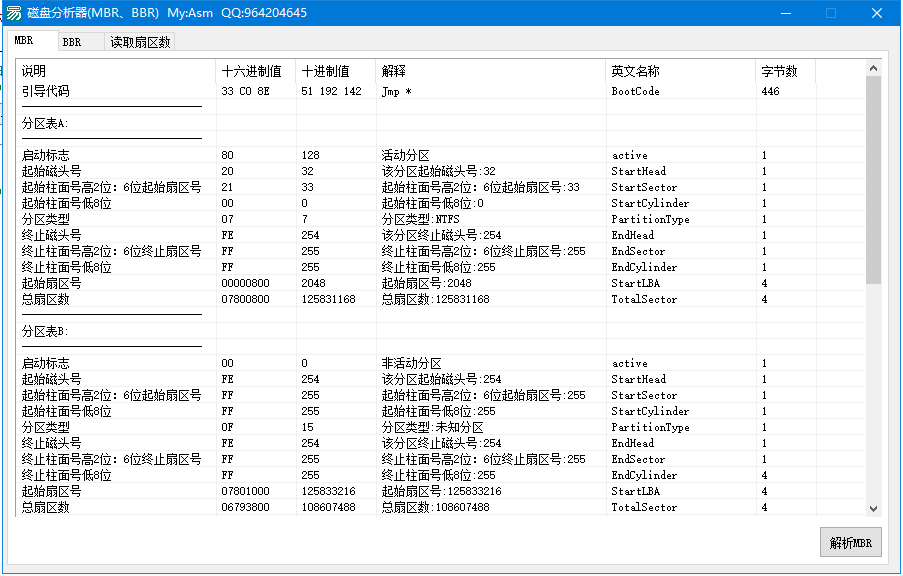
Task: Click the 非活动分区 explanation cell
Action: tap(411, 363)
